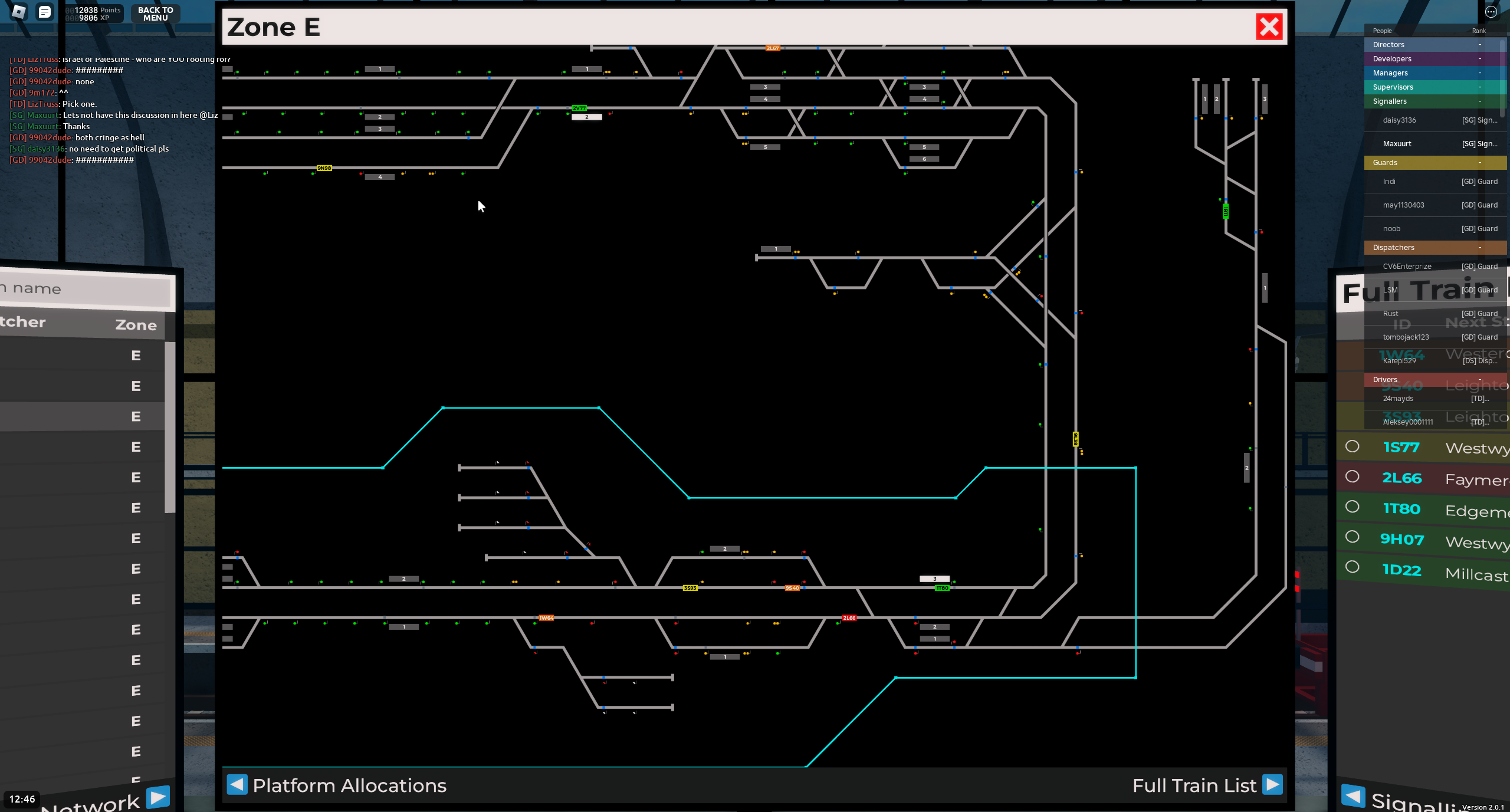Click the train label 1W64 on the map

(546, 618)
